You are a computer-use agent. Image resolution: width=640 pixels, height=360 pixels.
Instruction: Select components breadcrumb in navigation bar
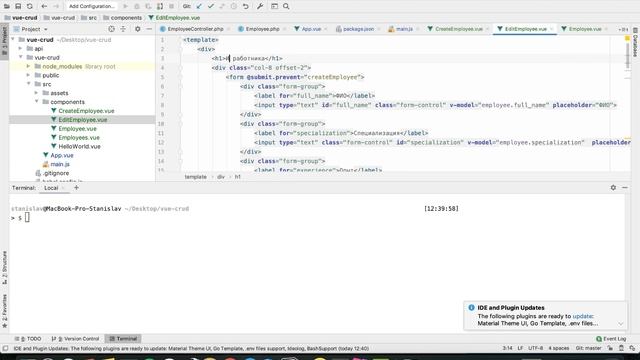click(x=123, y=18)
